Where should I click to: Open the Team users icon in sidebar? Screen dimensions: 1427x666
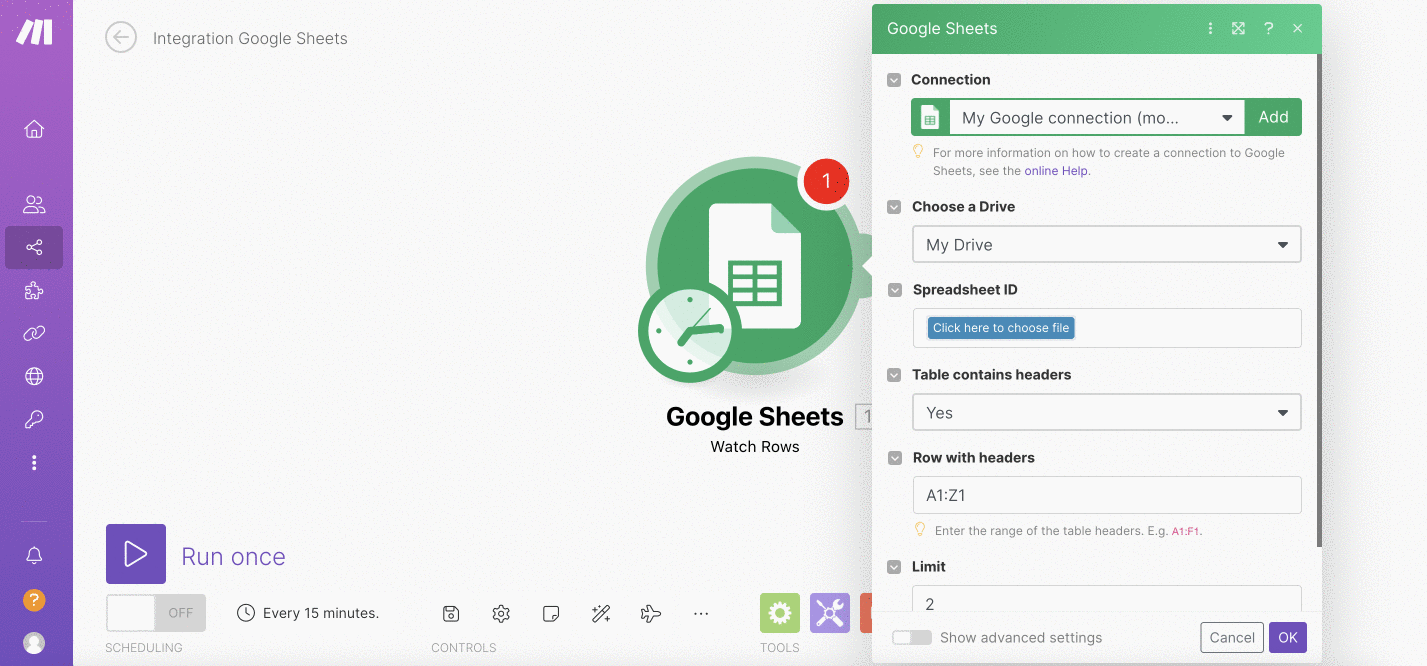(34, 205)
